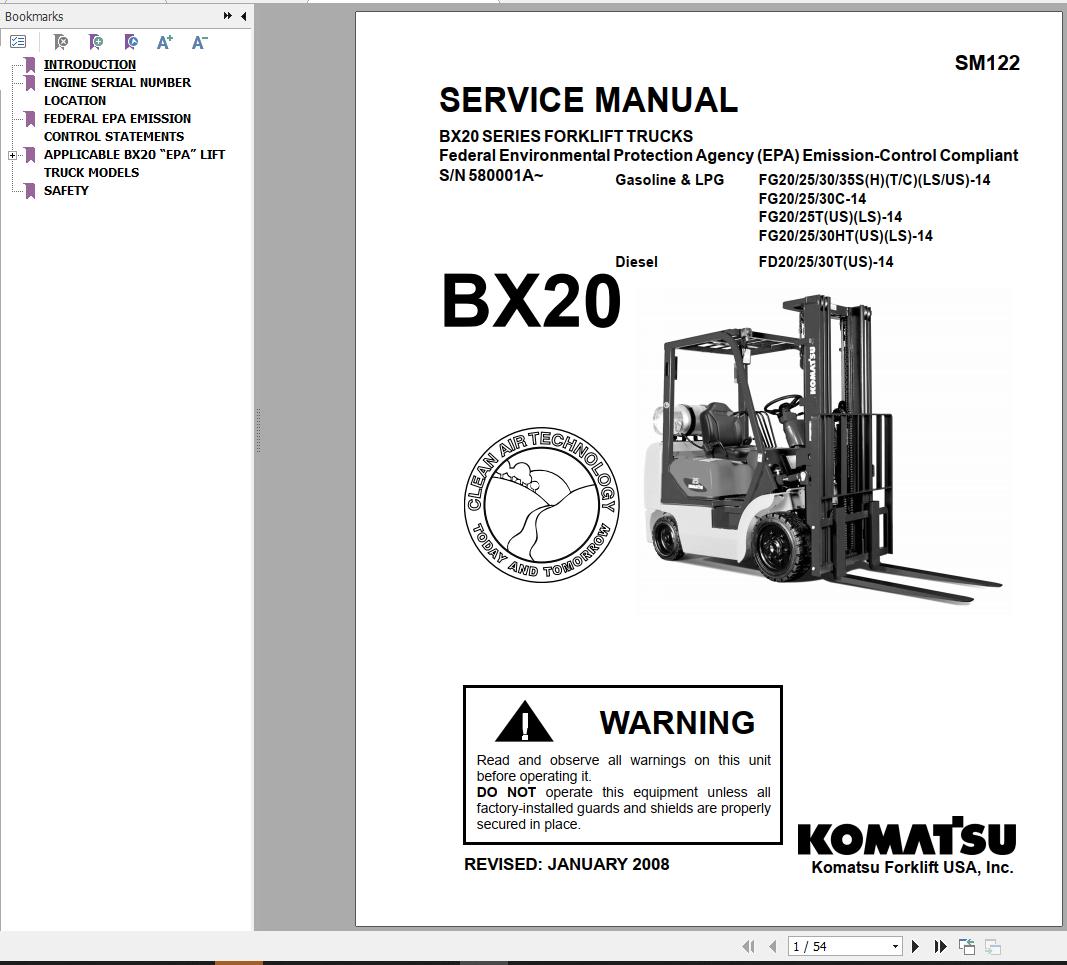Open the SAFETY bookmark

(66, 191)
